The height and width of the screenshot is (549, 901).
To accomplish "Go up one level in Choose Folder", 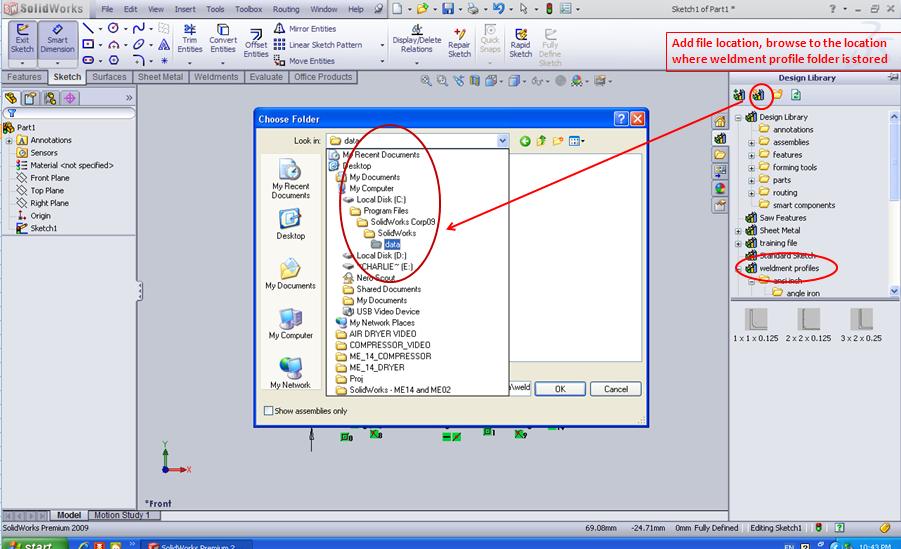I will click(541, 141).
